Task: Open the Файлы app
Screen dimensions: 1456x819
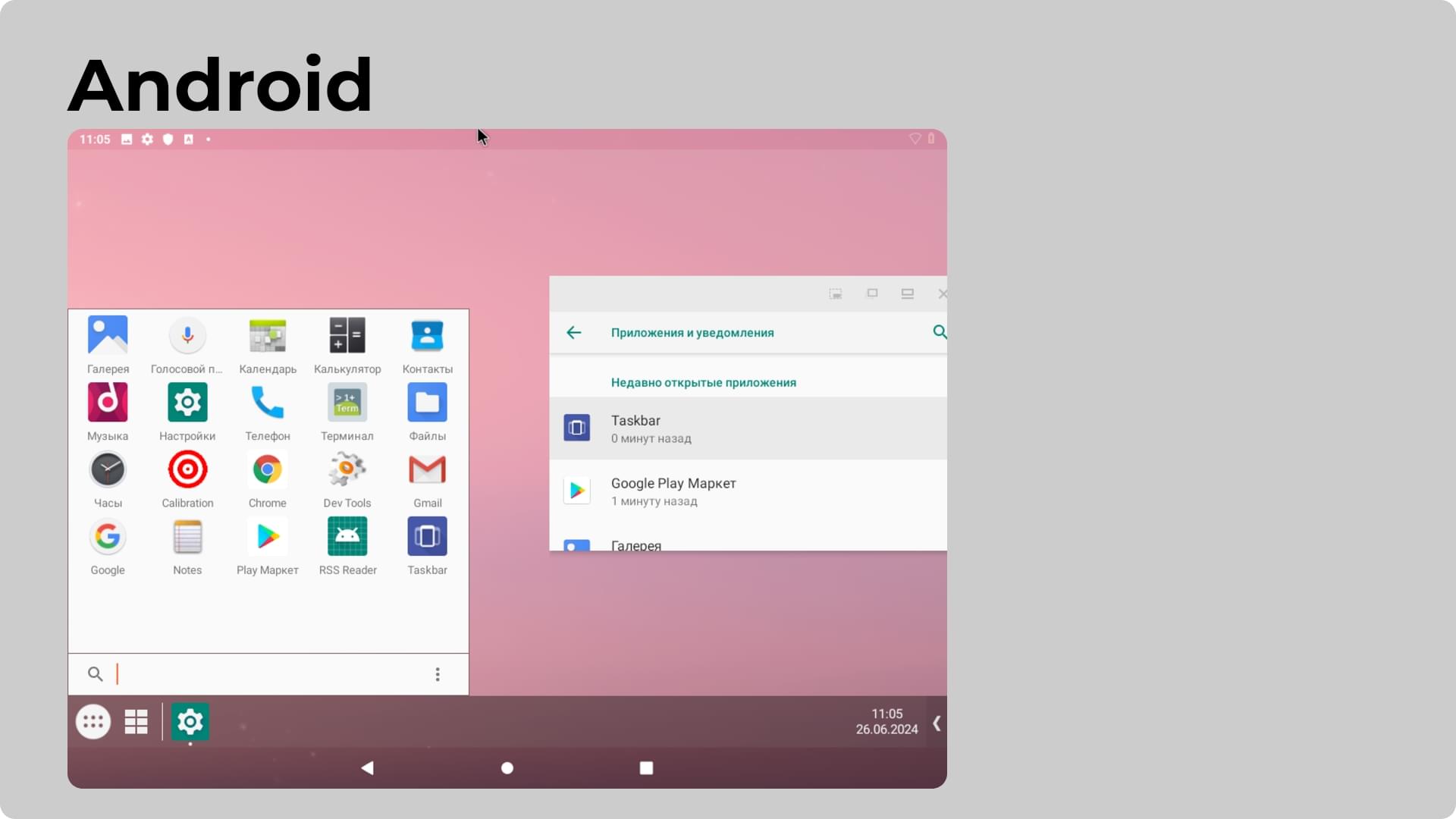Action: click(x=428, y=412)
